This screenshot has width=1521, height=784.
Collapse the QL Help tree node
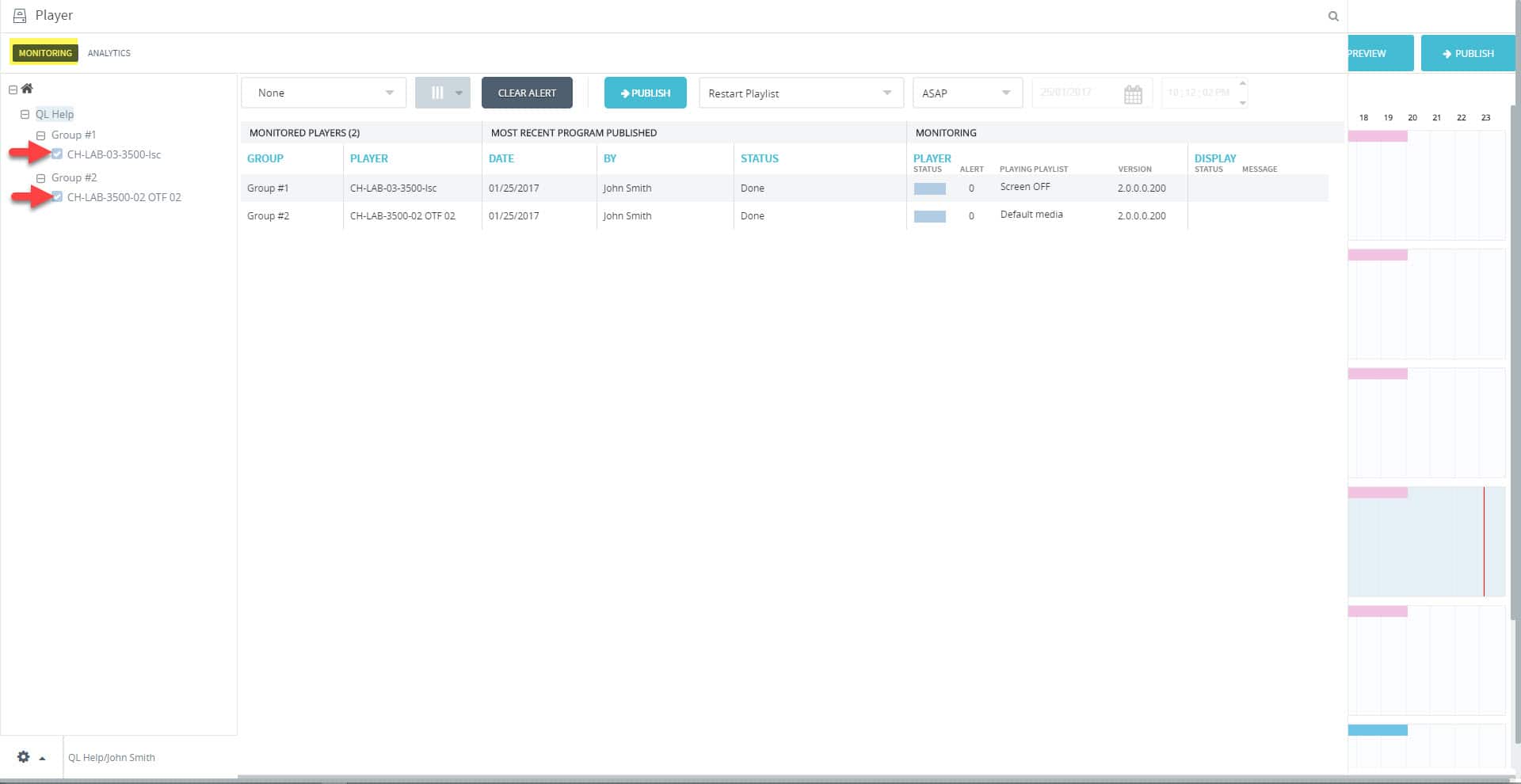click(x=25, y=114)
